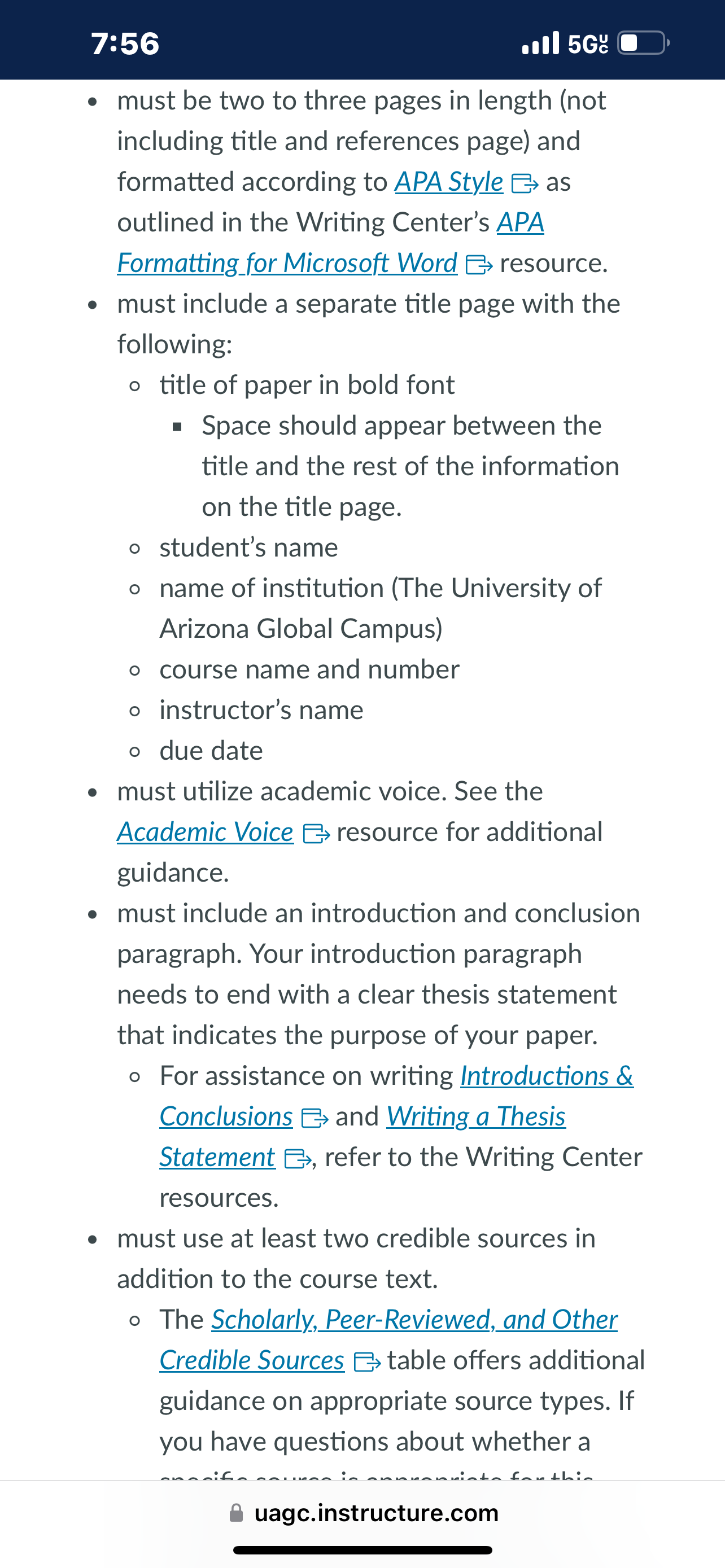This screenshot has height=1568, width=725.
Task: Click external-link icon after Credible Sources
Action: point(367,1361)
